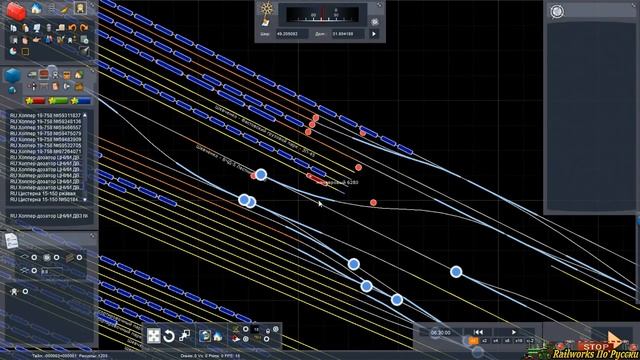Set playback speed to x8

coord(507,340)
